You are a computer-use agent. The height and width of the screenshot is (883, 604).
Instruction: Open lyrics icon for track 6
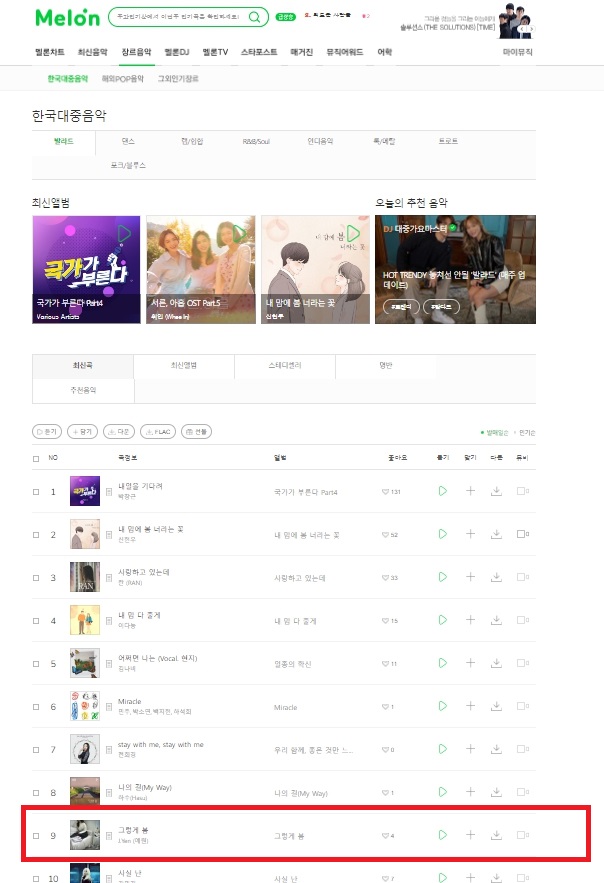[109, 707]
